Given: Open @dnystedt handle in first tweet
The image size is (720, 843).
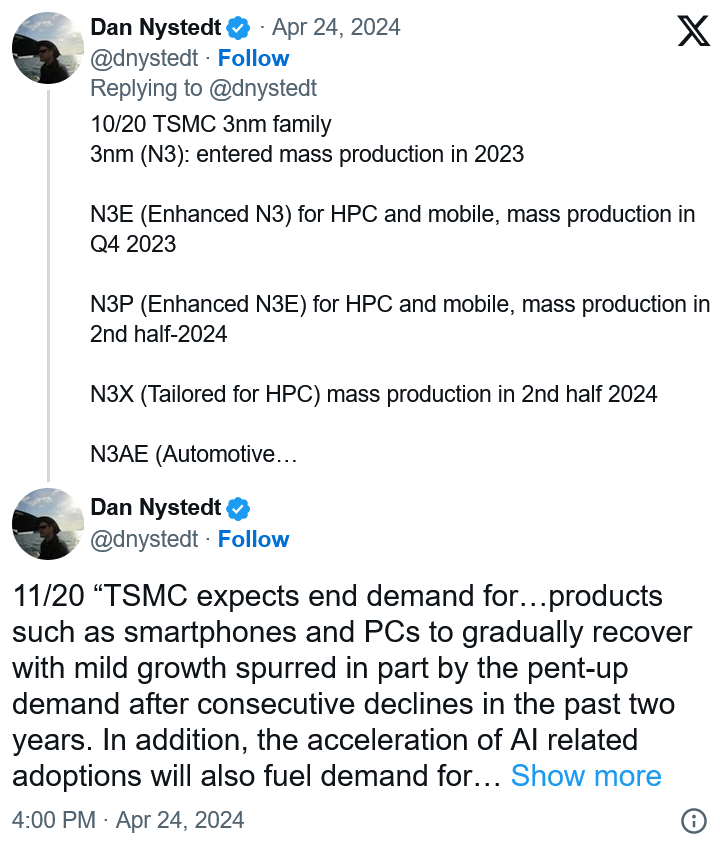Looking at the screenshot, I should pyautogui.click(x=144, y=58).
